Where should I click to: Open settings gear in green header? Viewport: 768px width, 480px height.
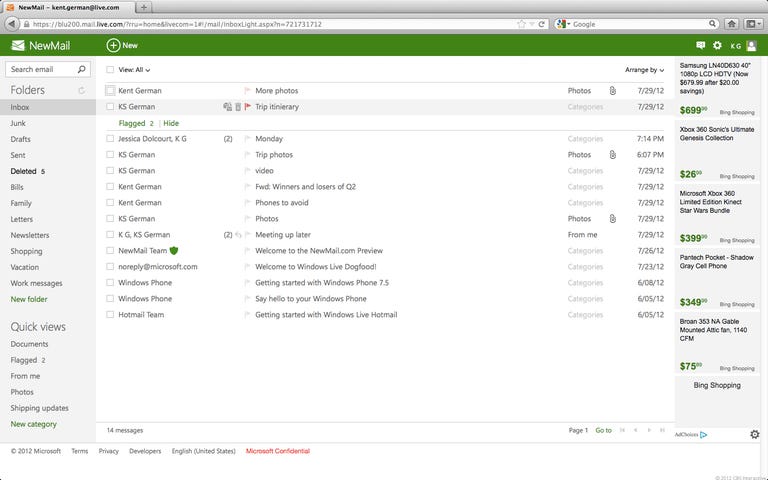[x=717, y=45]
